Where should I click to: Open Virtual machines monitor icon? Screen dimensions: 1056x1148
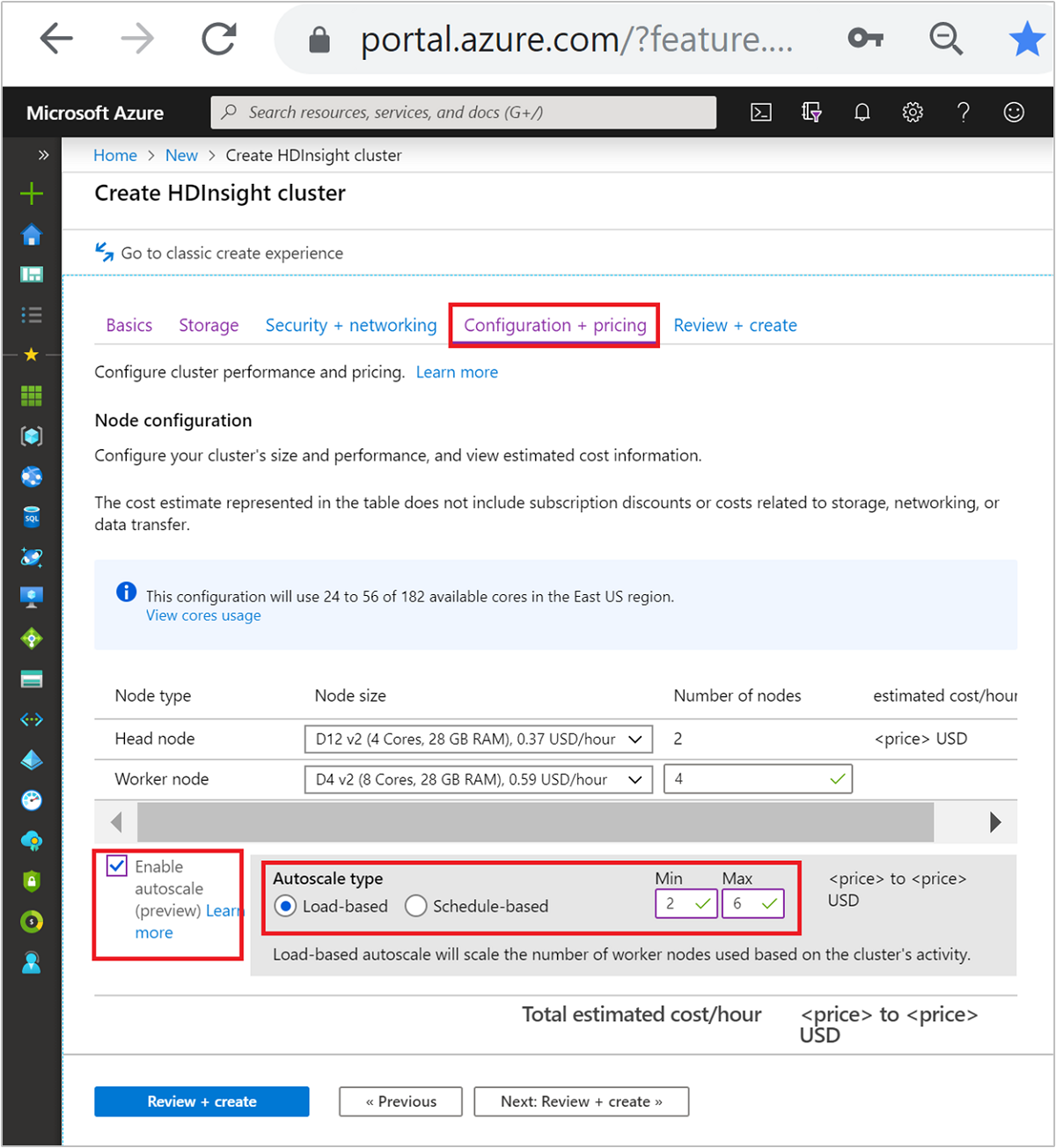(32, 598)
